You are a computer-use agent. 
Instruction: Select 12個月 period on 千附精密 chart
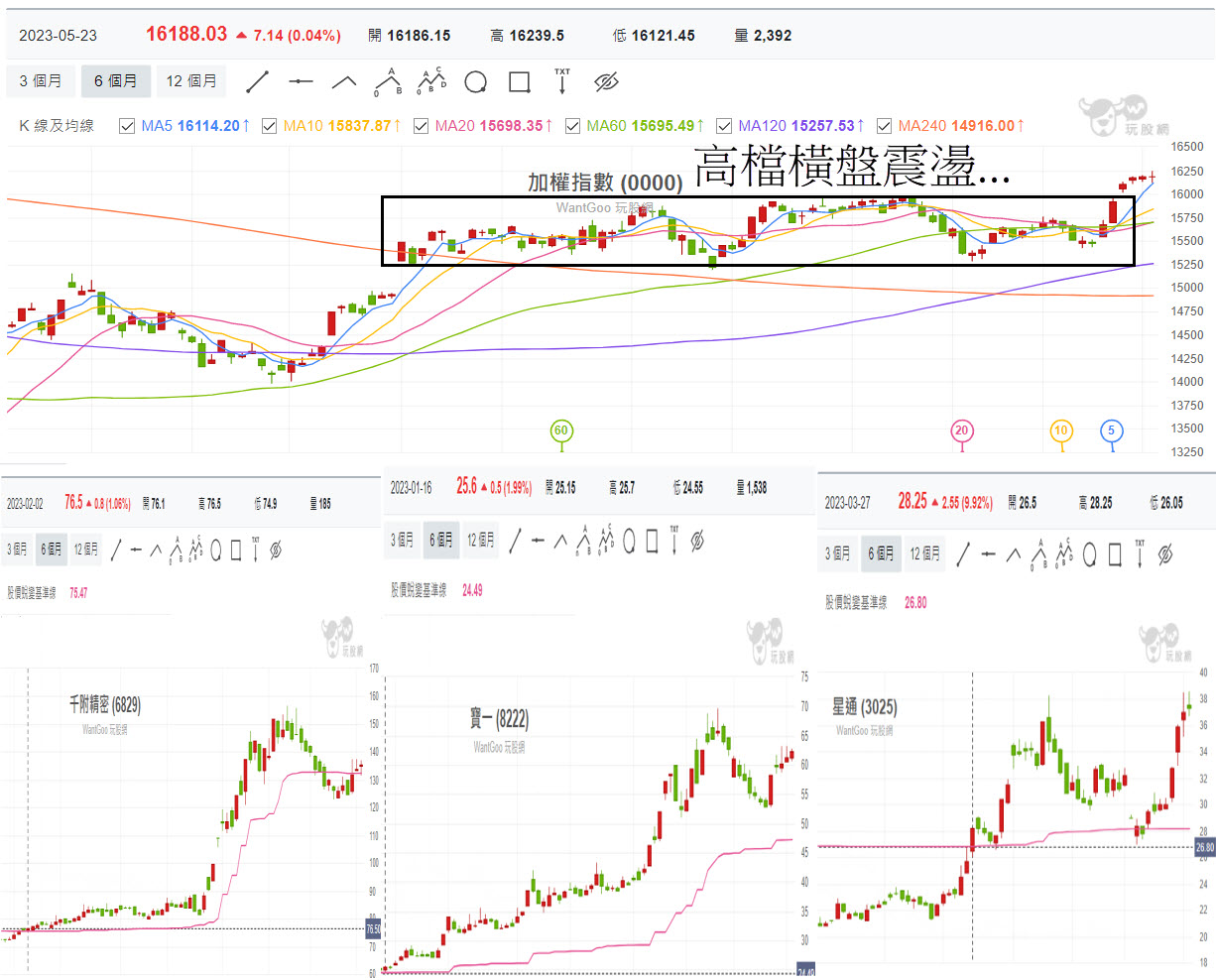tap(83, 550)
